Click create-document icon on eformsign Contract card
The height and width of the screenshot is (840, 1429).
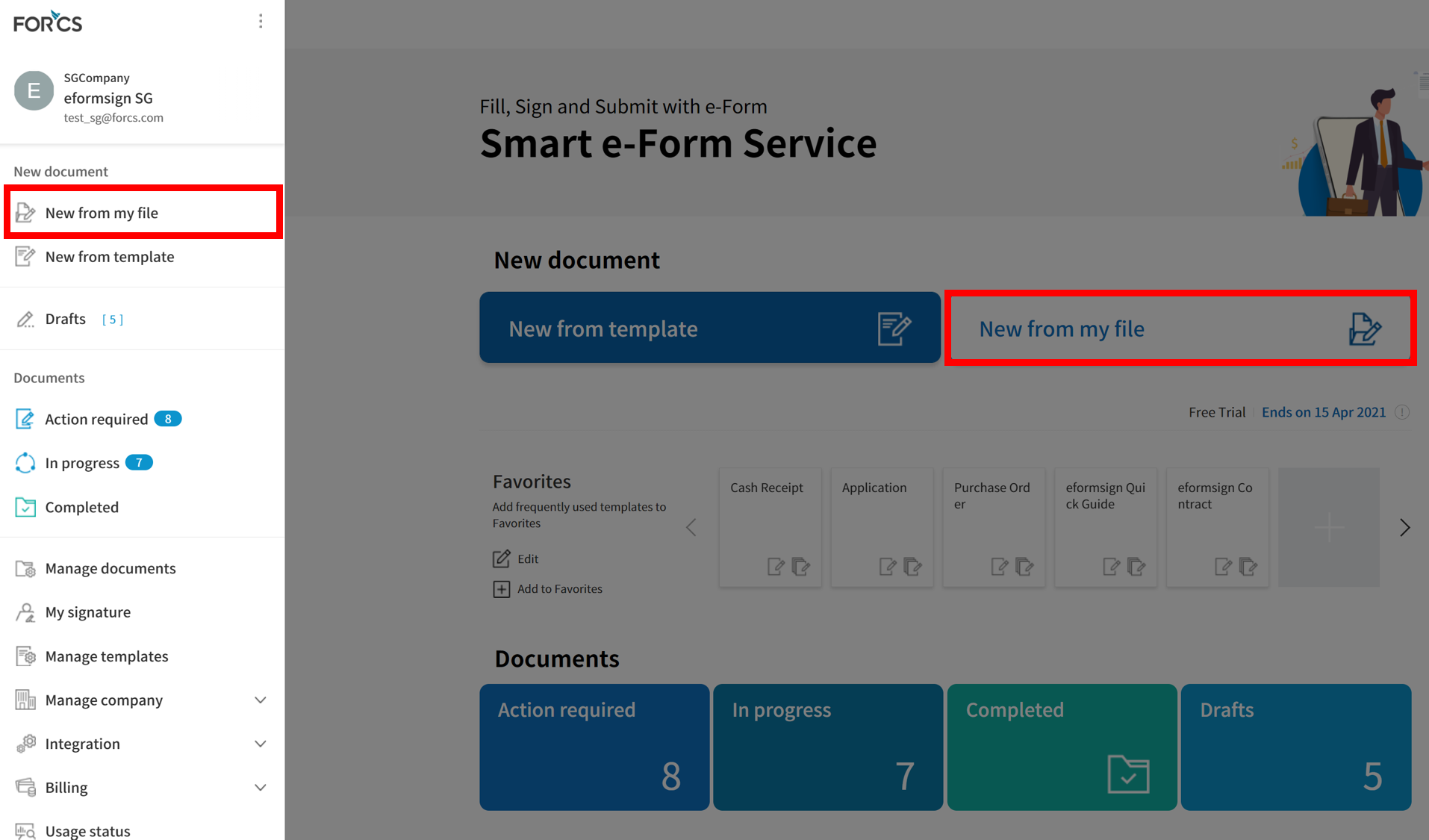(x=1224, y=567)
